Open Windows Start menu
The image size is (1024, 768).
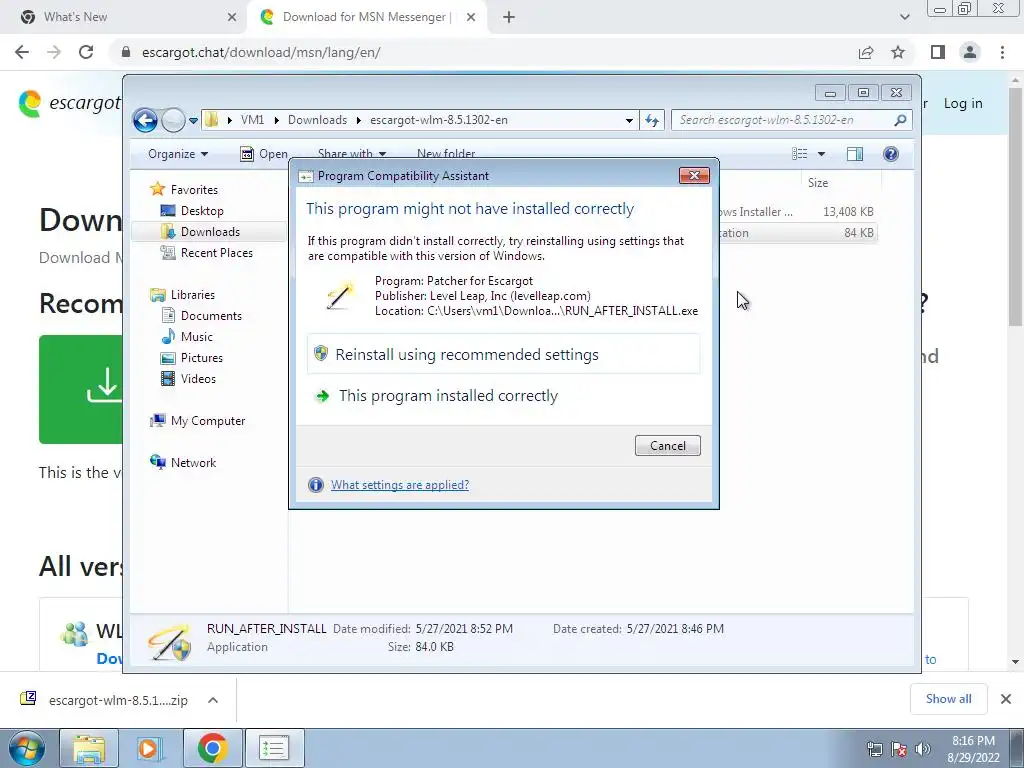point(27,748)
